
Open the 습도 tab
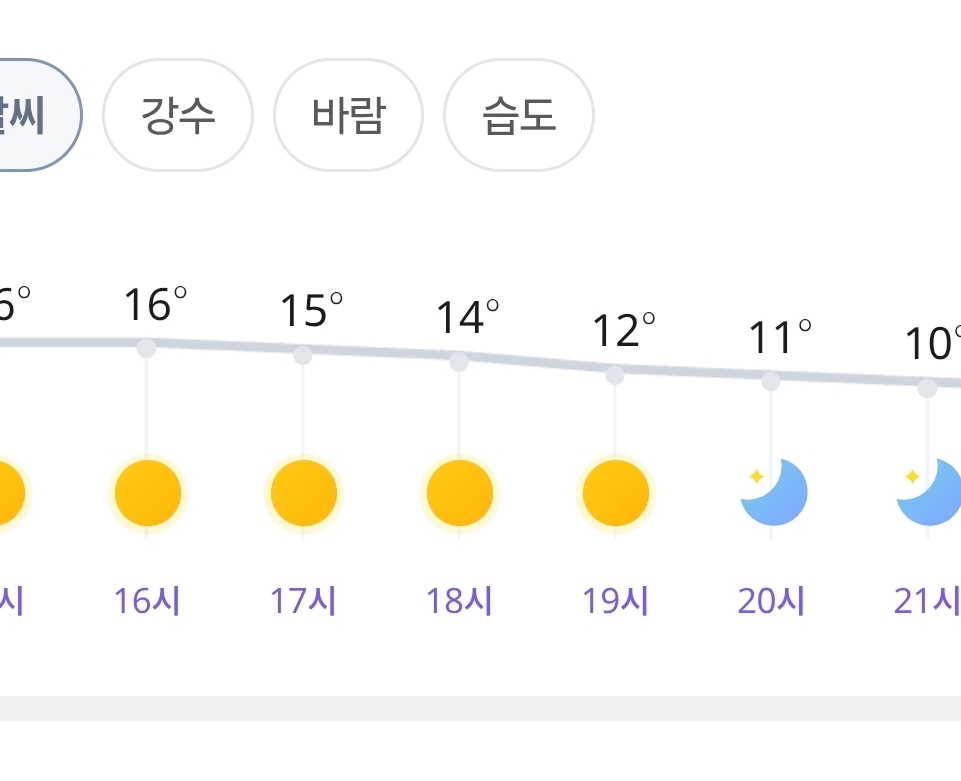click(518, 116)
